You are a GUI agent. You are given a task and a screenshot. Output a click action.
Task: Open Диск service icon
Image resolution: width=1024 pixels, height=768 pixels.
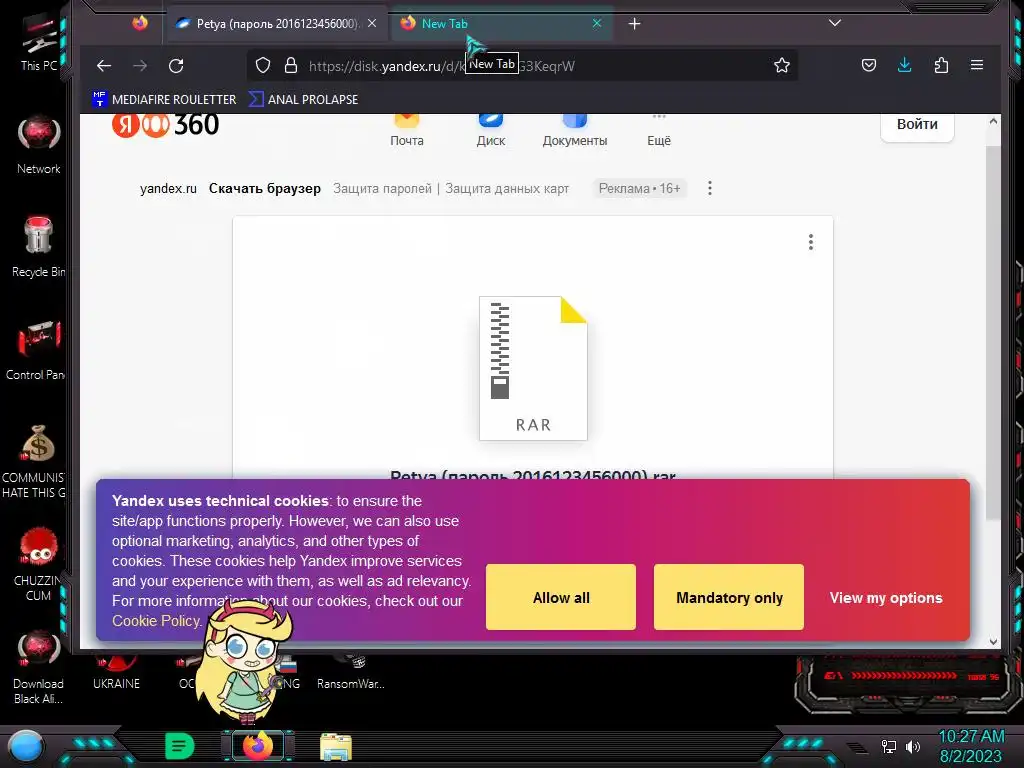(490, 131)
